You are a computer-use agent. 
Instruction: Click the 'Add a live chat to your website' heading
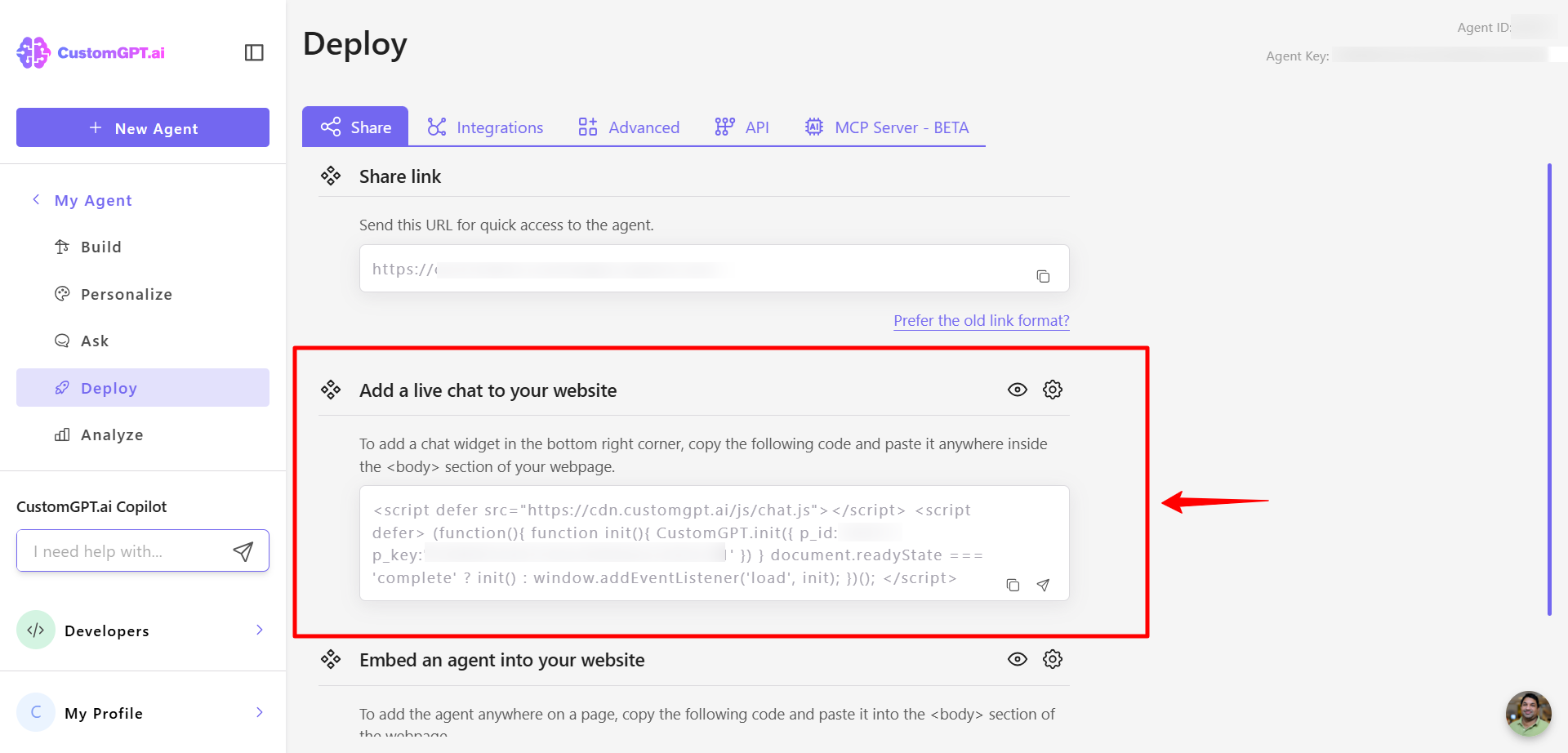click(488, 390)
